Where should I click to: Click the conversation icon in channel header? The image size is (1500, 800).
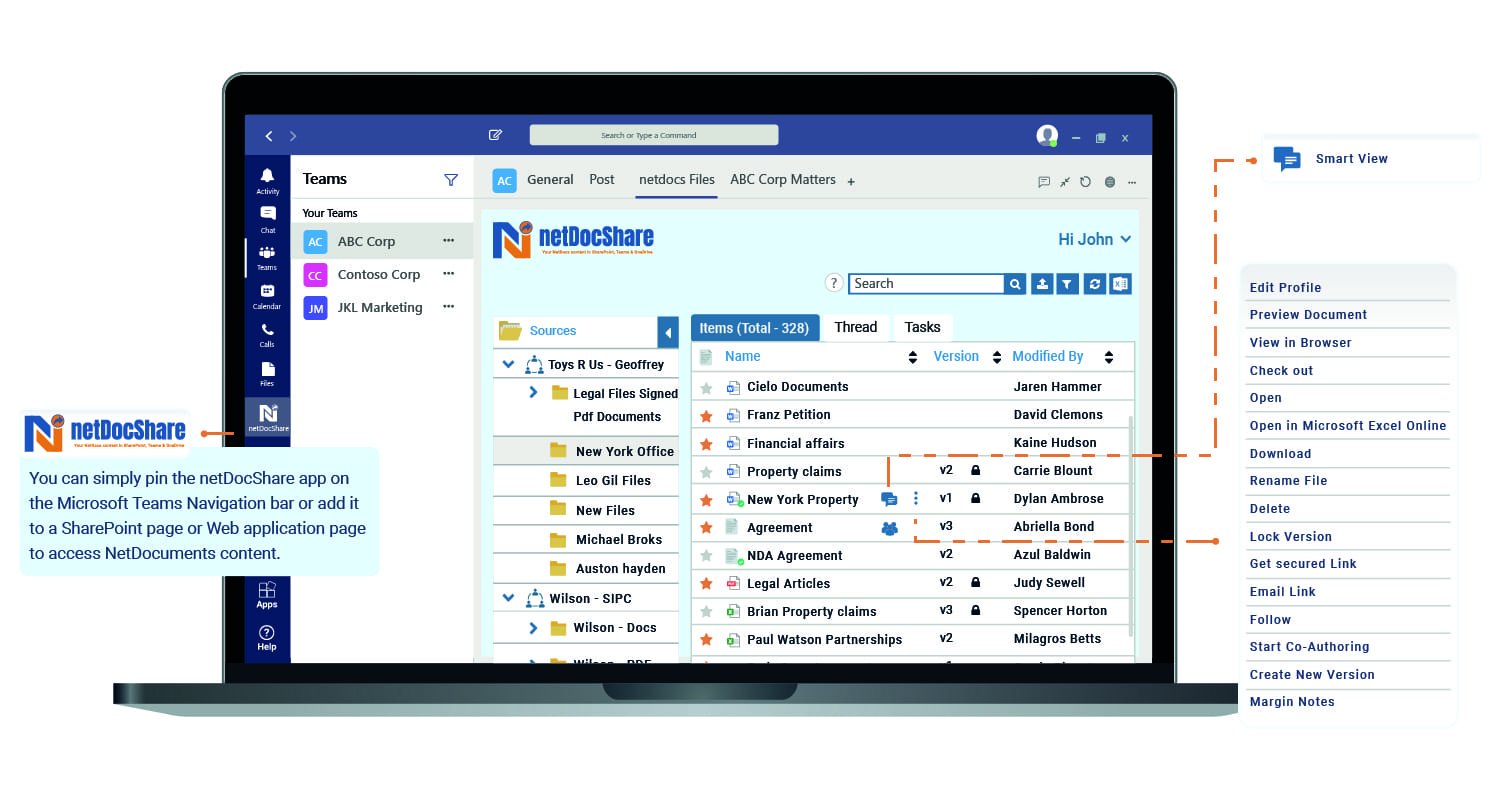click(x=1044, y=182)
